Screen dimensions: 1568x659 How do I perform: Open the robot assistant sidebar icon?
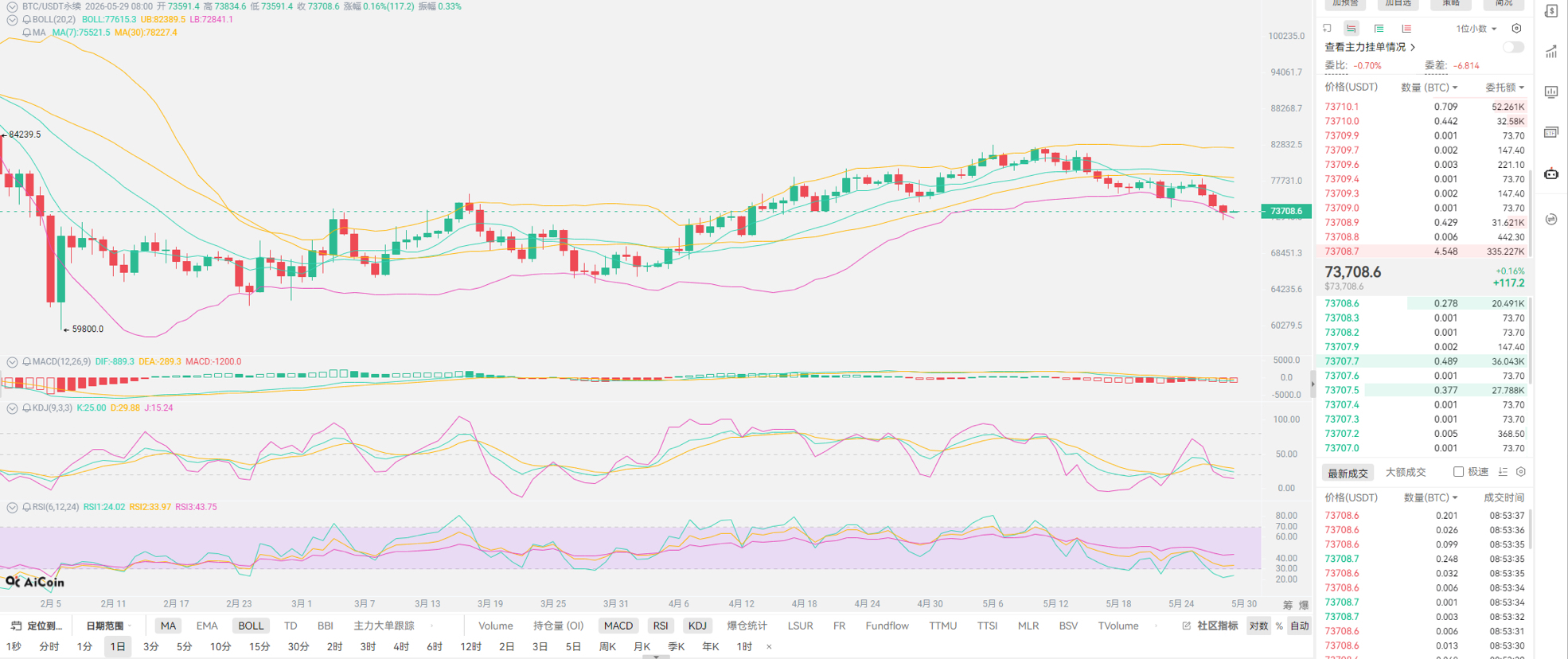tap(1551, 174)
